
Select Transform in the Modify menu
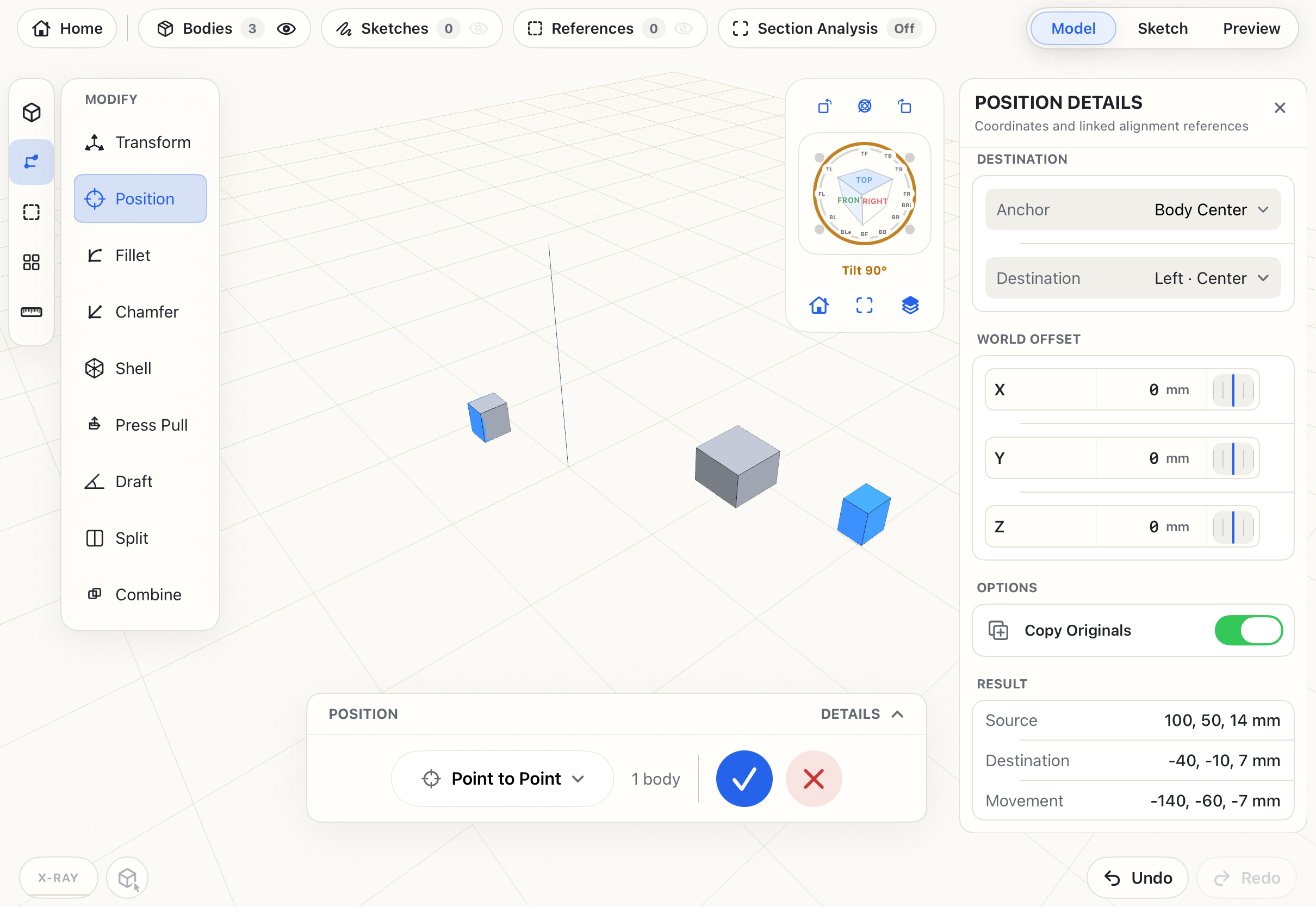140,142
